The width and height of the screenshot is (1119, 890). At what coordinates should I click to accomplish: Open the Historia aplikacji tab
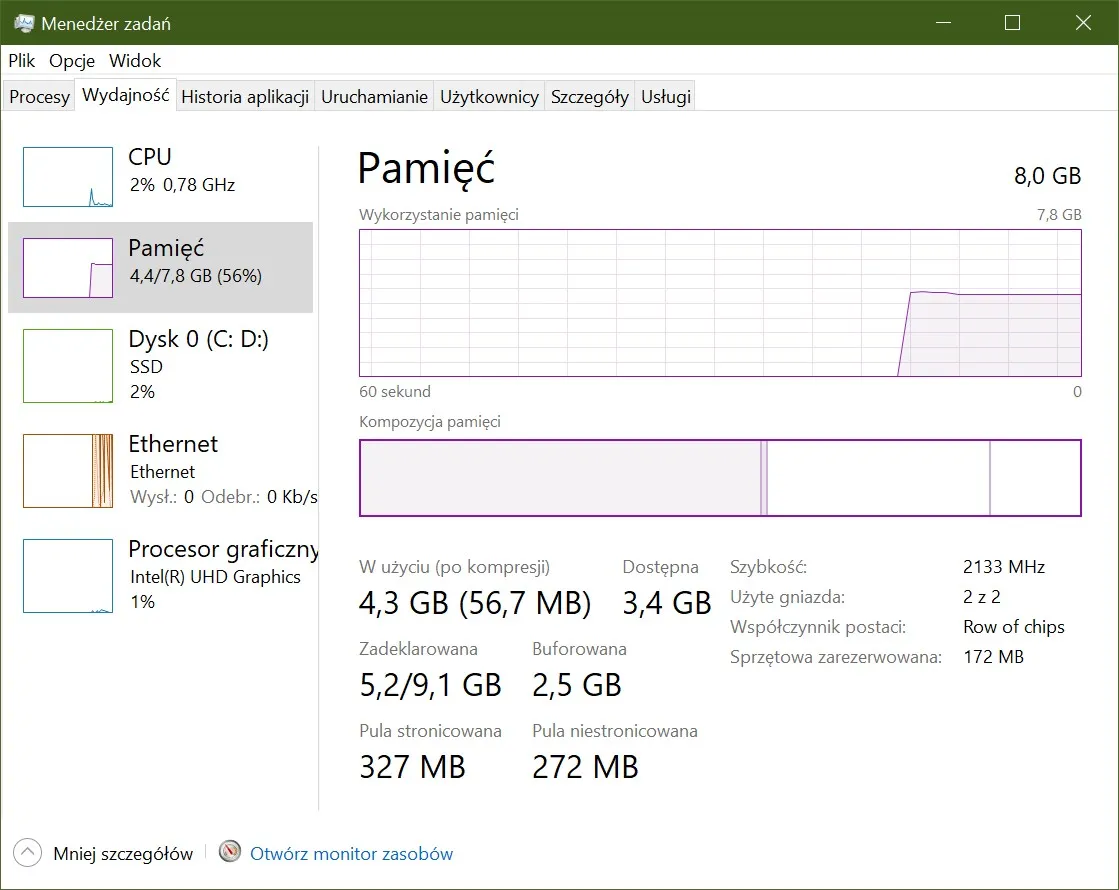click(245, 95)
